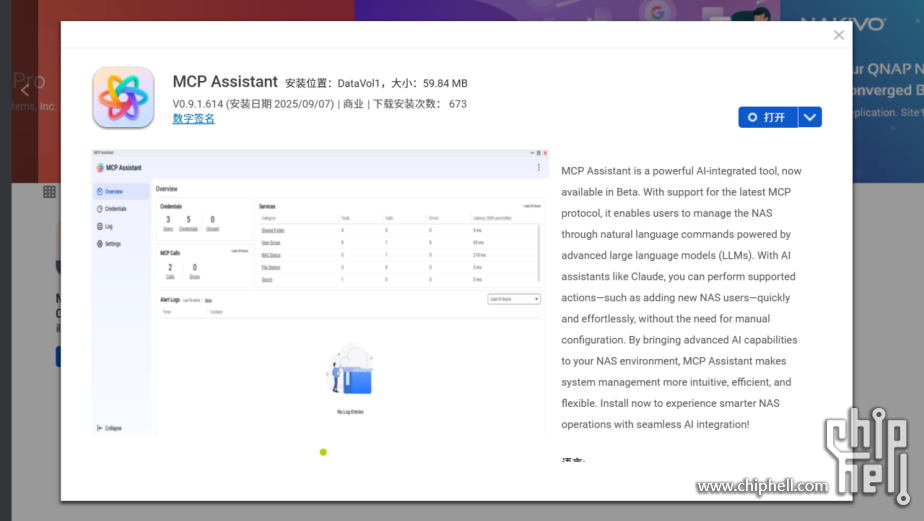Click the MCP Assistant app icon
The height and width of the screenshot is (521, 924).
pyautogui.click(x=123, y=97)
